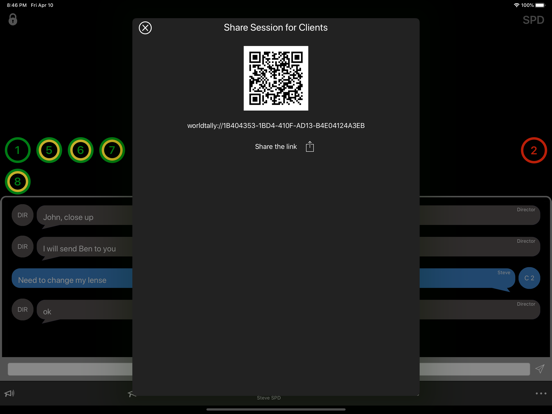This screenshot has width=552, height=414.
Task: Send message with the paper plane icon
Action: (540, 369)
